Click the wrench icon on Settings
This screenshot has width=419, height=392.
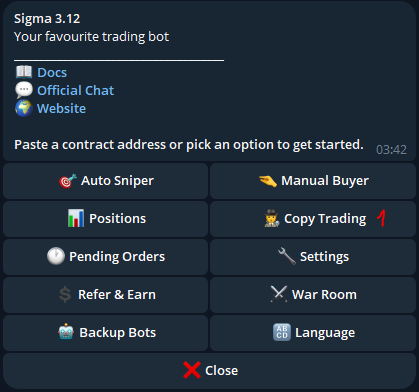coord(287,256)
